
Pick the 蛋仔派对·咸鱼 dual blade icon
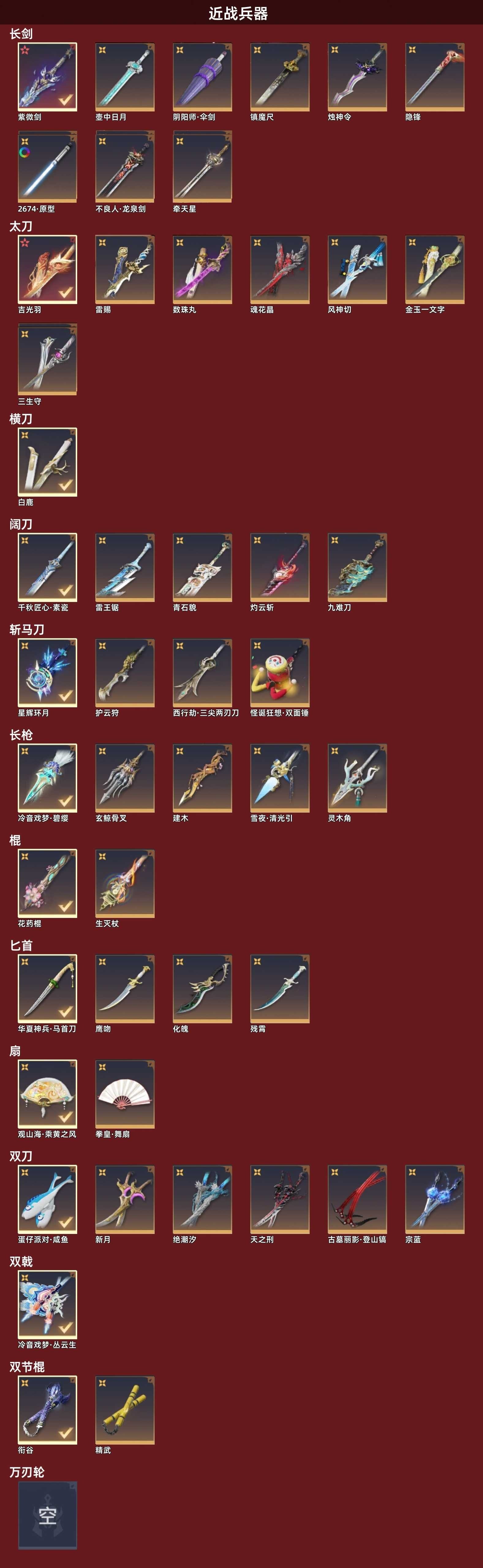[x=47, y=1199]
